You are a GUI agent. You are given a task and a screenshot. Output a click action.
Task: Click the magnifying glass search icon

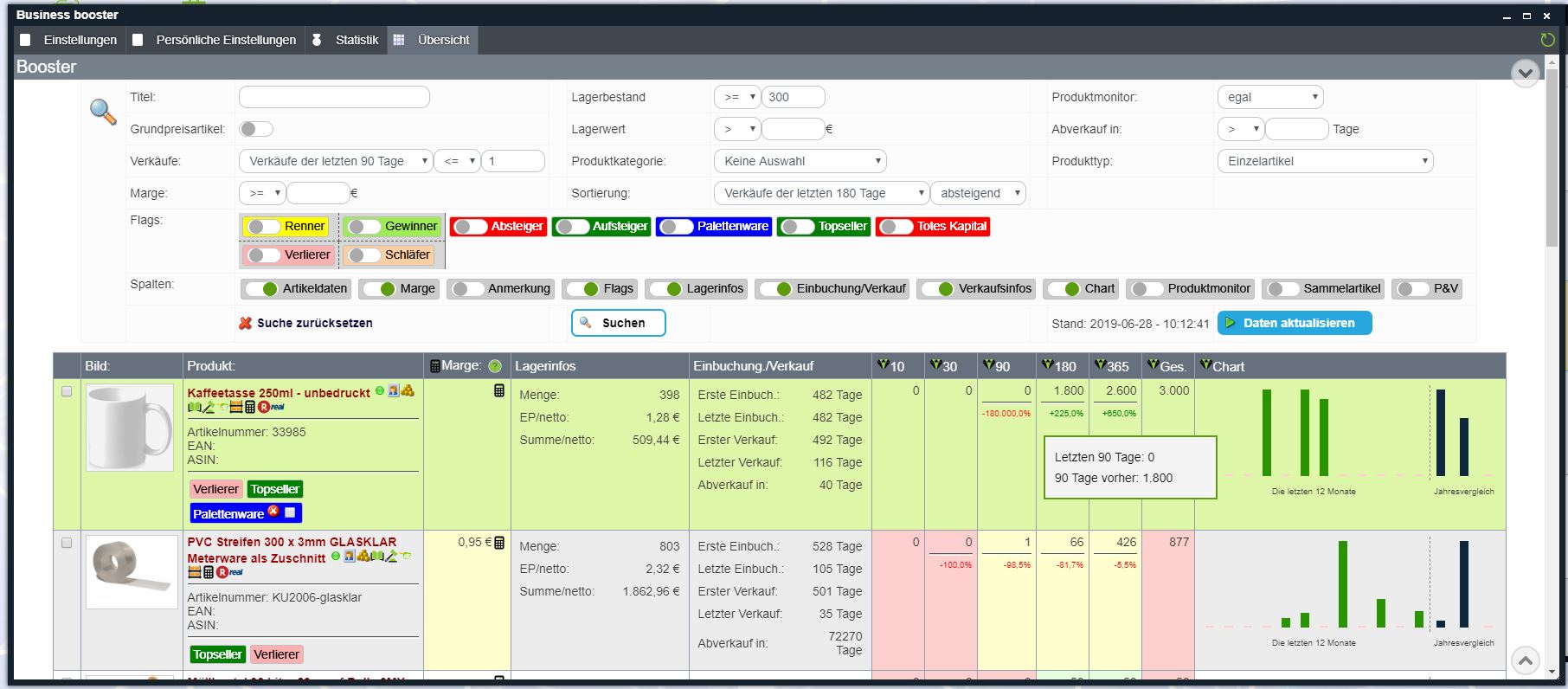103,112
